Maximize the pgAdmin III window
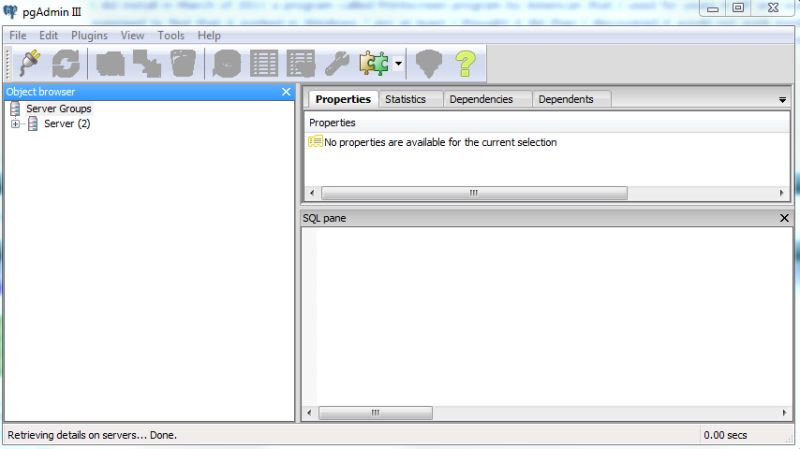 (x=738, y=8)
